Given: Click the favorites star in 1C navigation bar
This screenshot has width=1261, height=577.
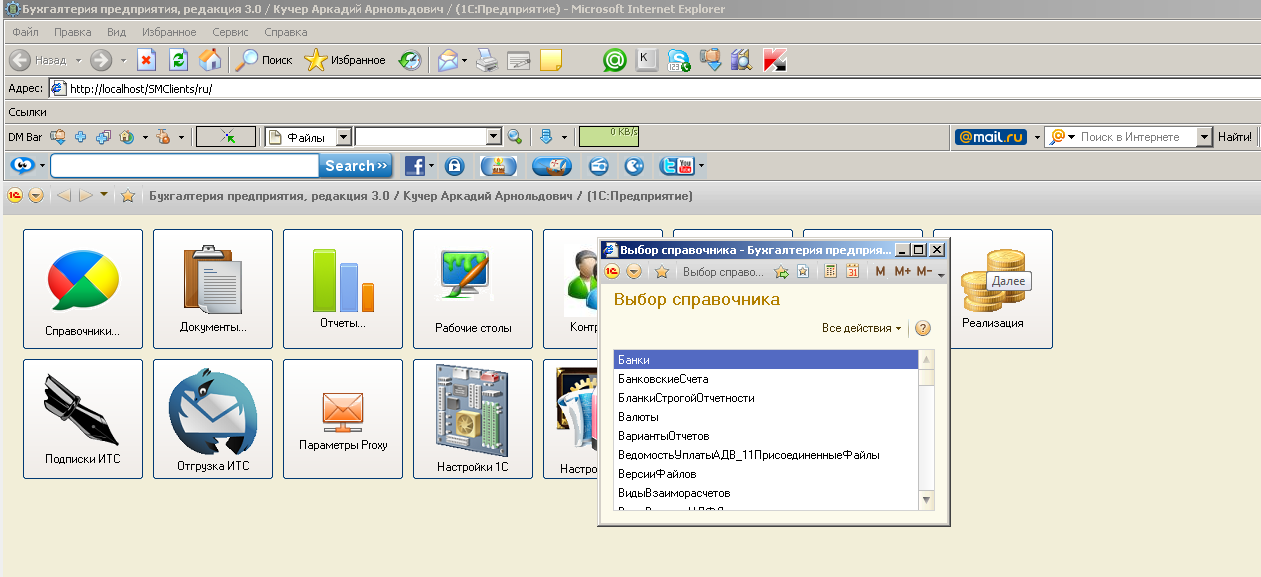Looking at the screenshot, I should coord(128,196).
